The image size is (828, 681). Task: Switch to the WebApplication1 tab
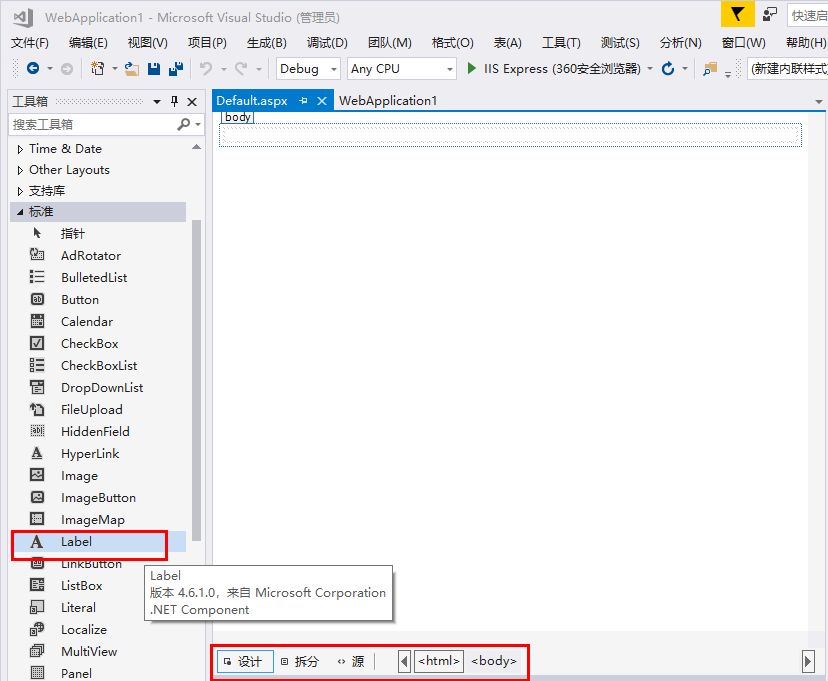pos(388,101)
